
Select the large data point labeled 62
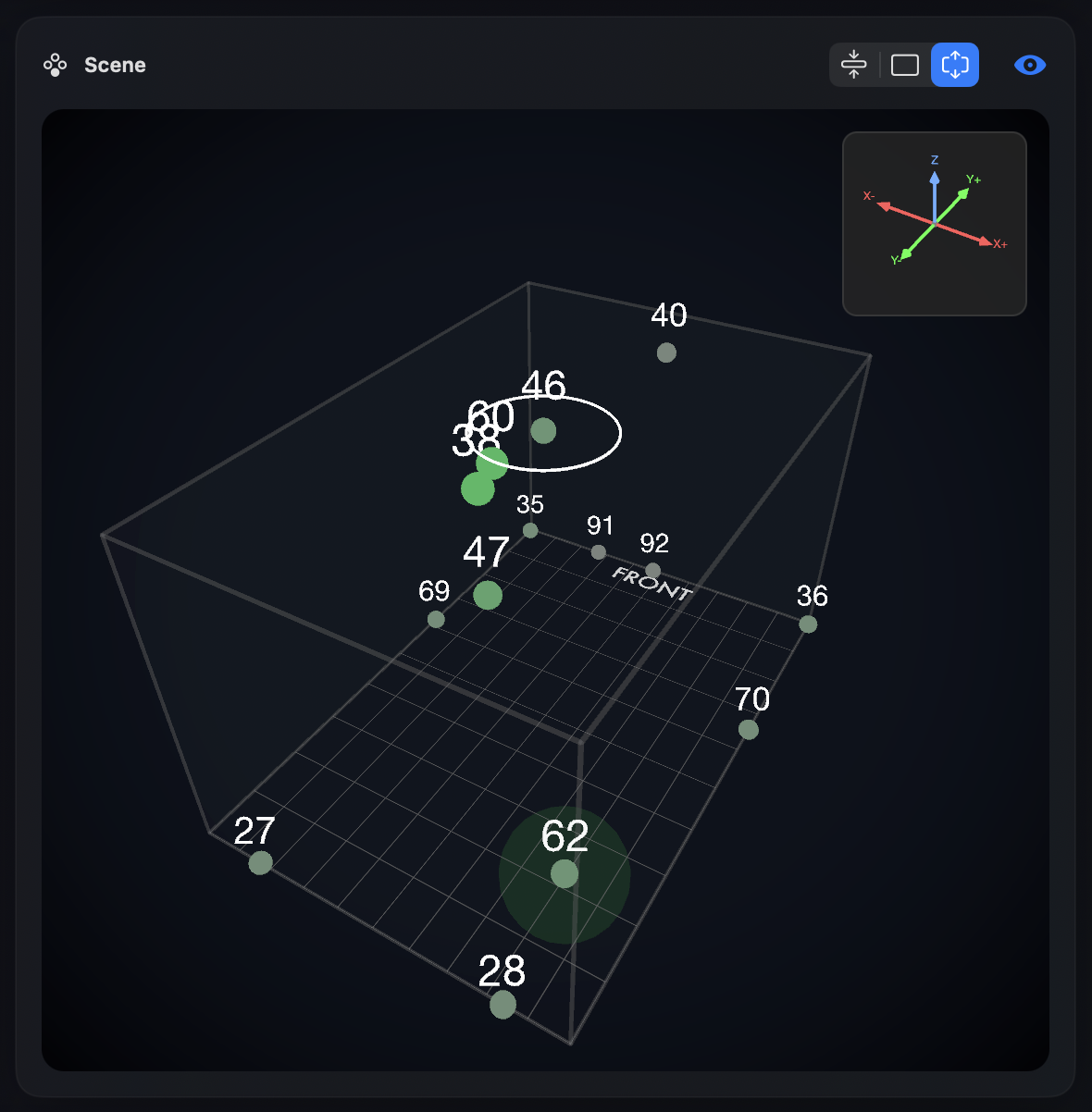point(565,873)
